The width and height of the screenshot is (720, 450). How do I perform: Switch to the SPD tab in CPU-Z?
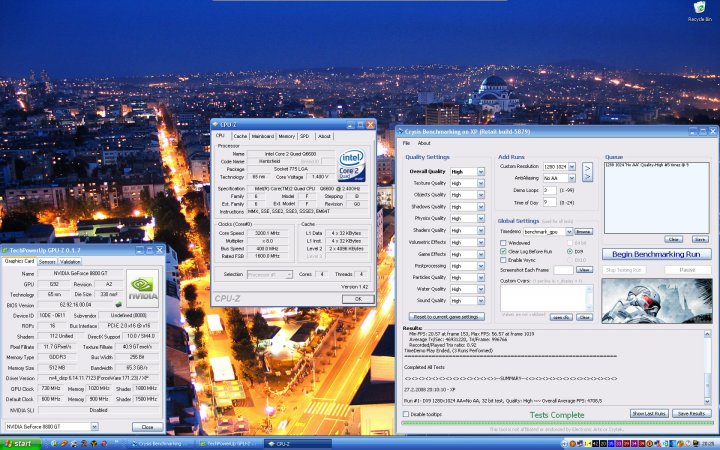click(304, 136)
